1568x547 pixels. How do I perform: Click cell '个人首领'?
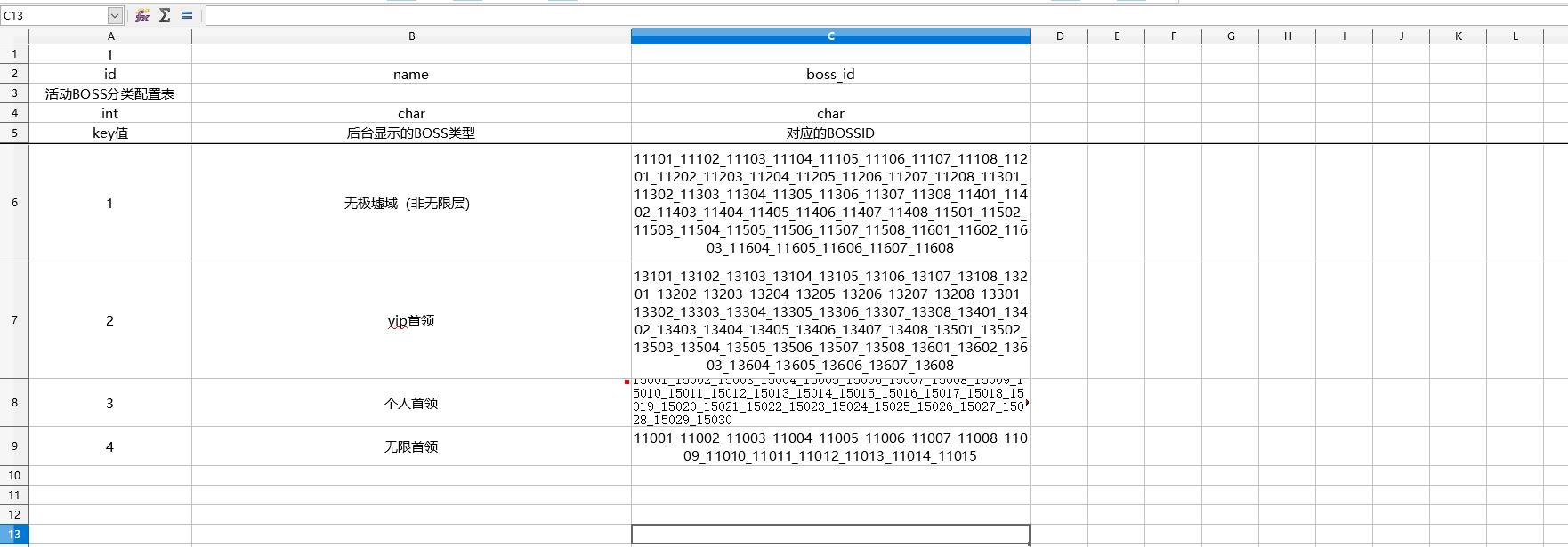point(411,403)
